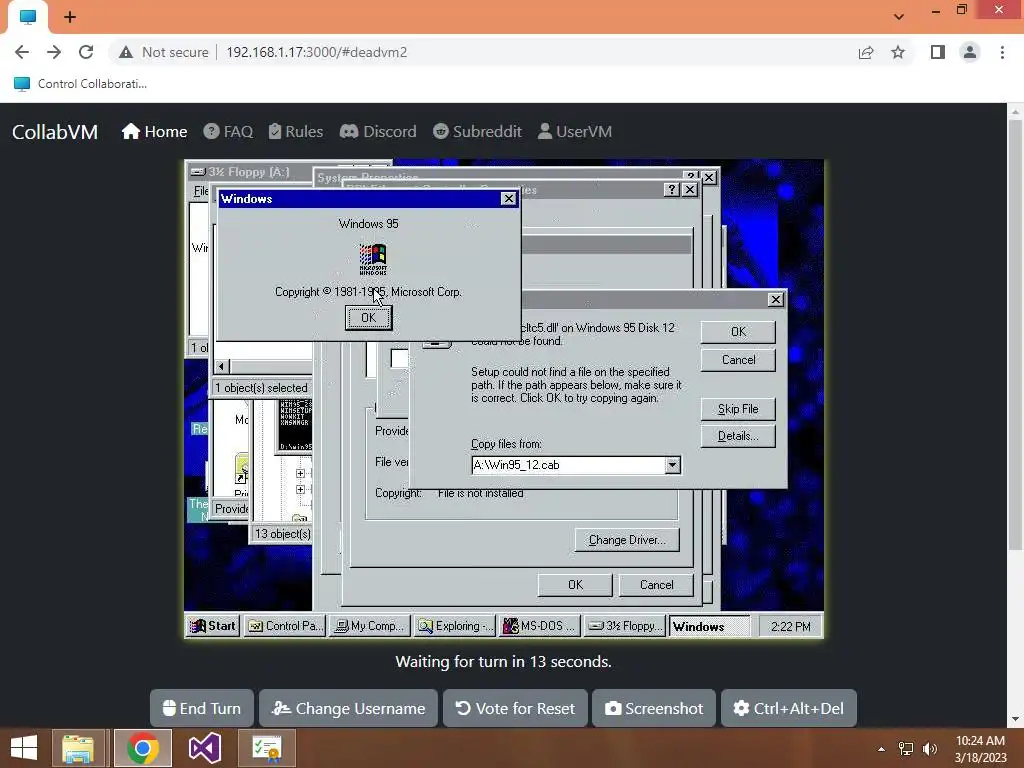Go forward in Chrome browser
The height and width of the screenshot is (768, 1024).
click(x=54, y=52)
